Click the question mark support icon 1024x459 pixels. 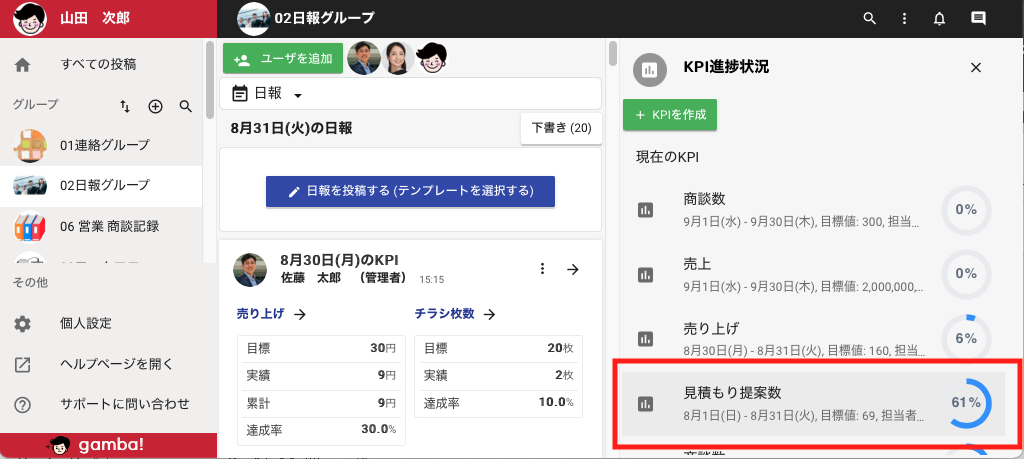point(23,405)
